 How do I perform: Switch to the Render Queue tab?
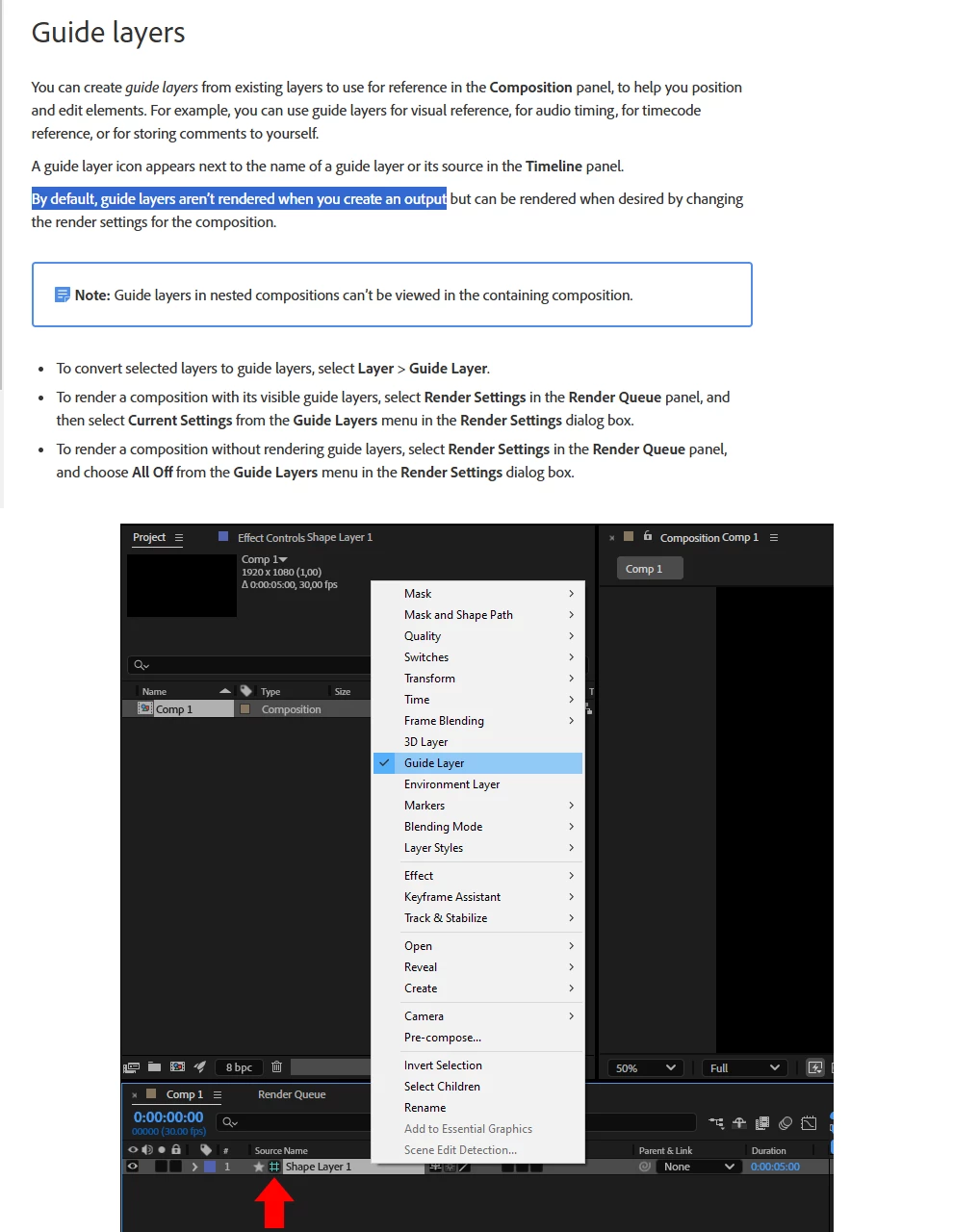coord(292,1094)
